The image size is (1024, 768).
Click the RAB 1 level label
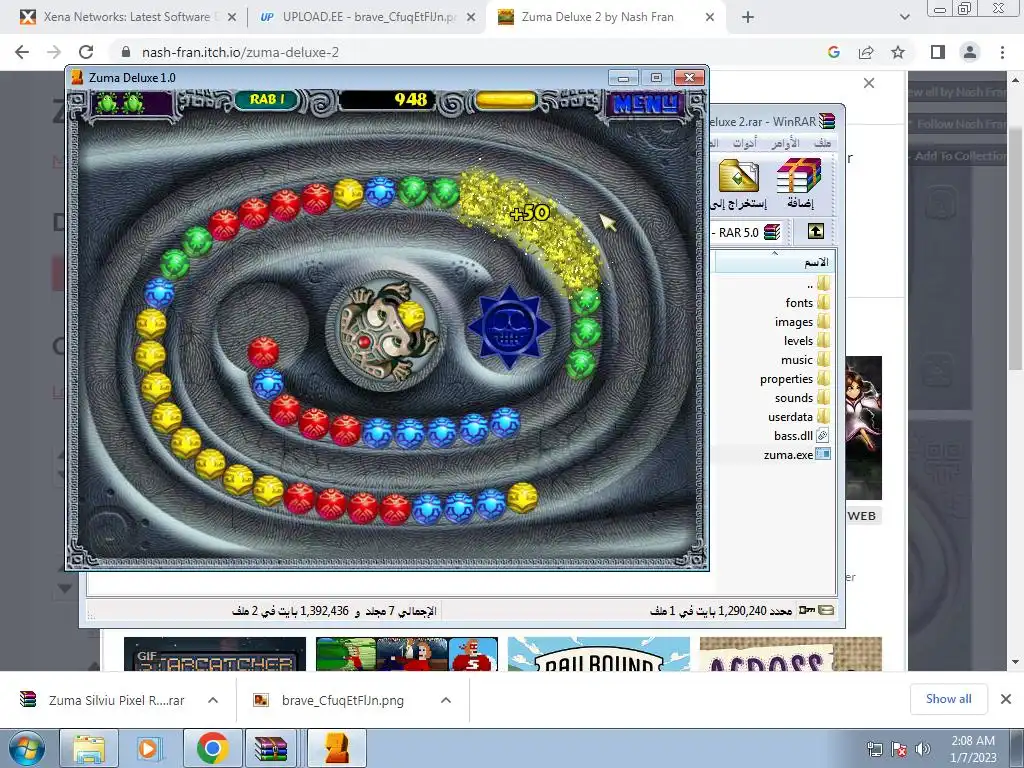[266, 99]
